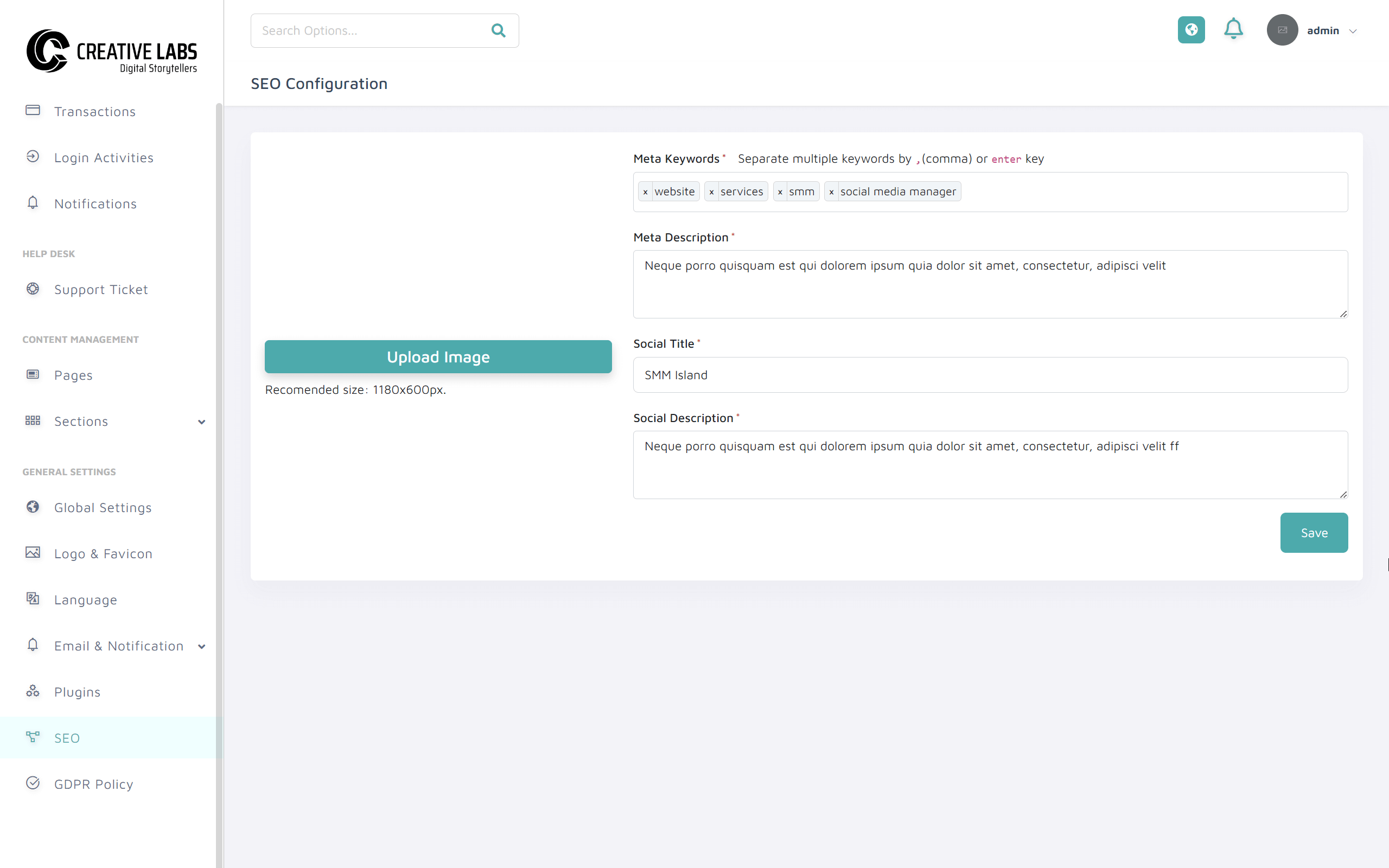Select the Pages icon in sidebar
1389x868 pixels.
(x=33, y=374)
